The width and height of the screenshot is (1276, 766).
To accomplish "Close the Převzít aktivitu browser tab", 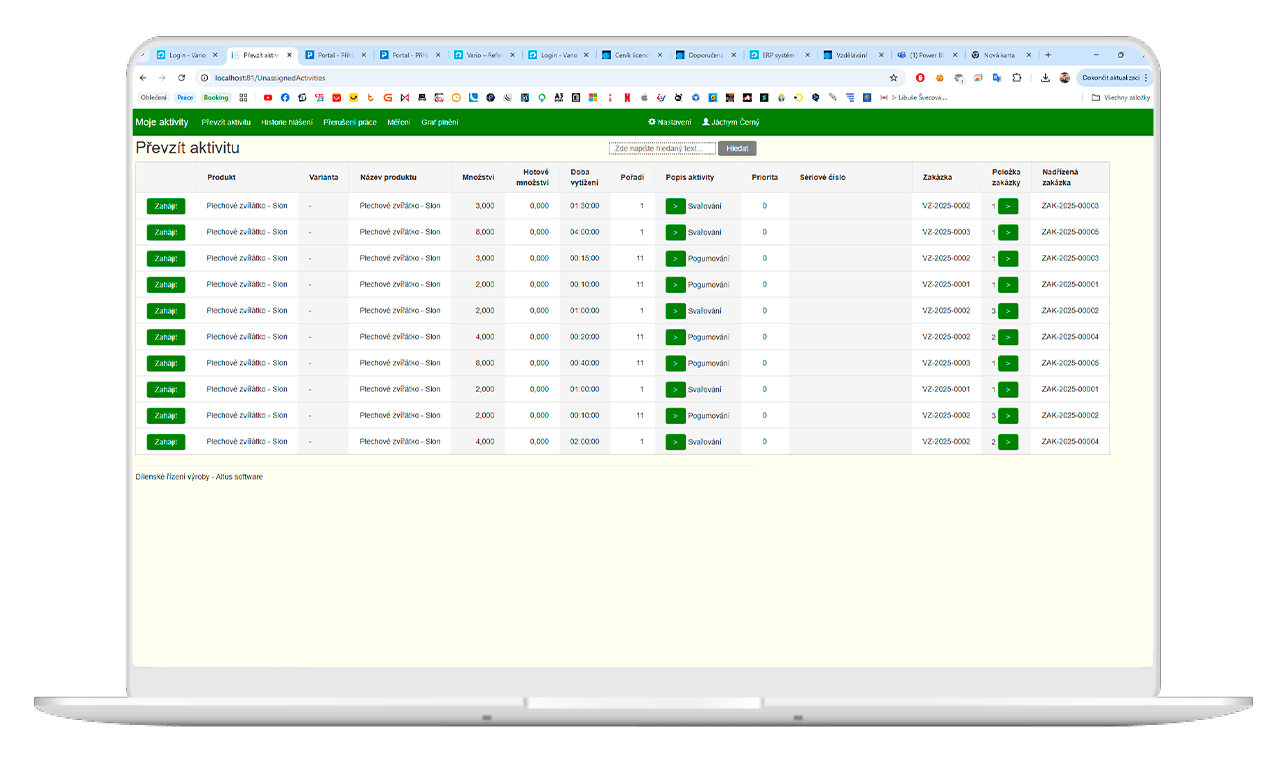I will (x=290, y=55).
